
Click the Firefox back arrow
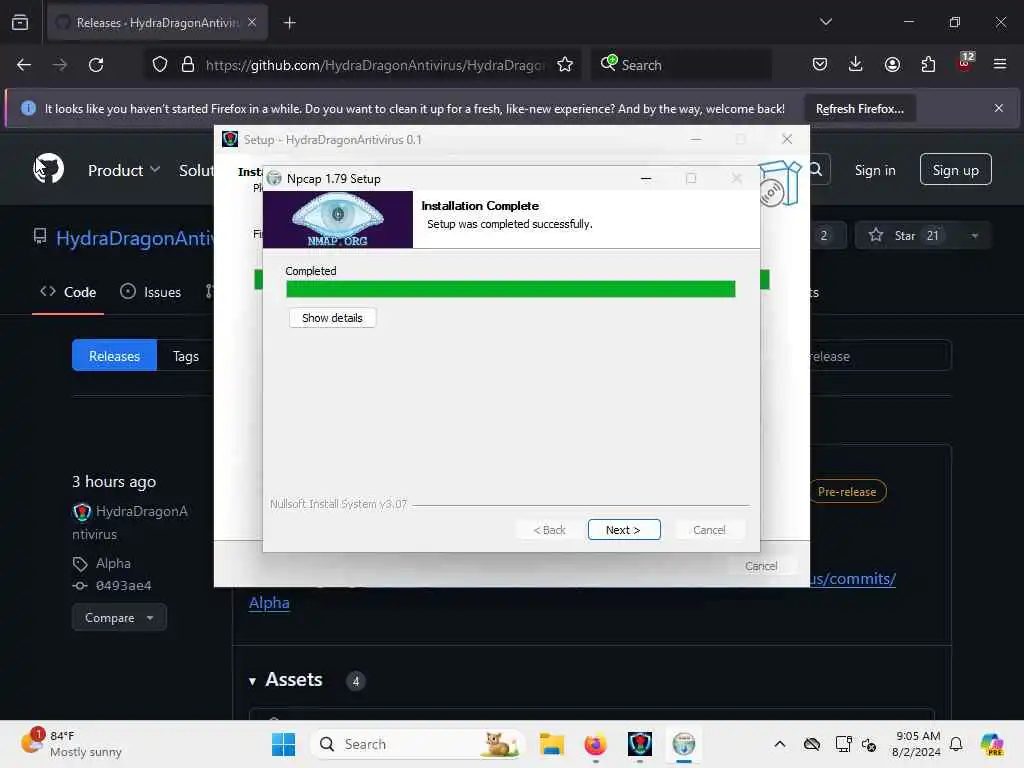pyautogui.click(x=24, y=65)
